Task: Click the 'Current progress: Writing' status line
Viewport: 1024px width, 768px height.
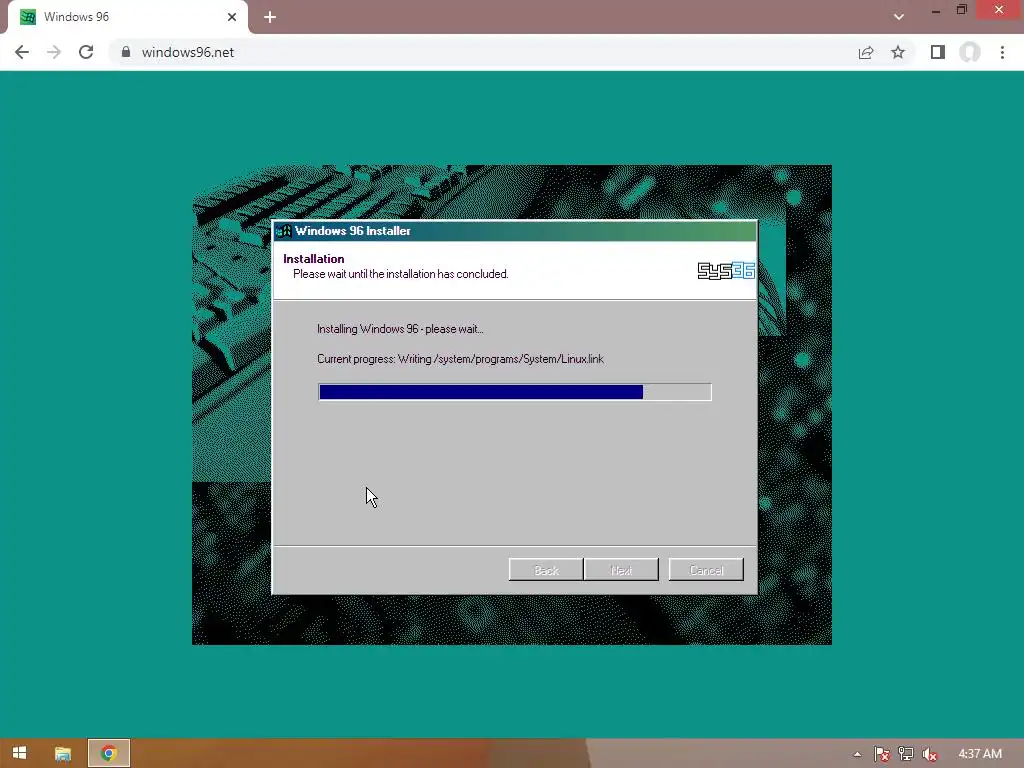Action: 460,359
